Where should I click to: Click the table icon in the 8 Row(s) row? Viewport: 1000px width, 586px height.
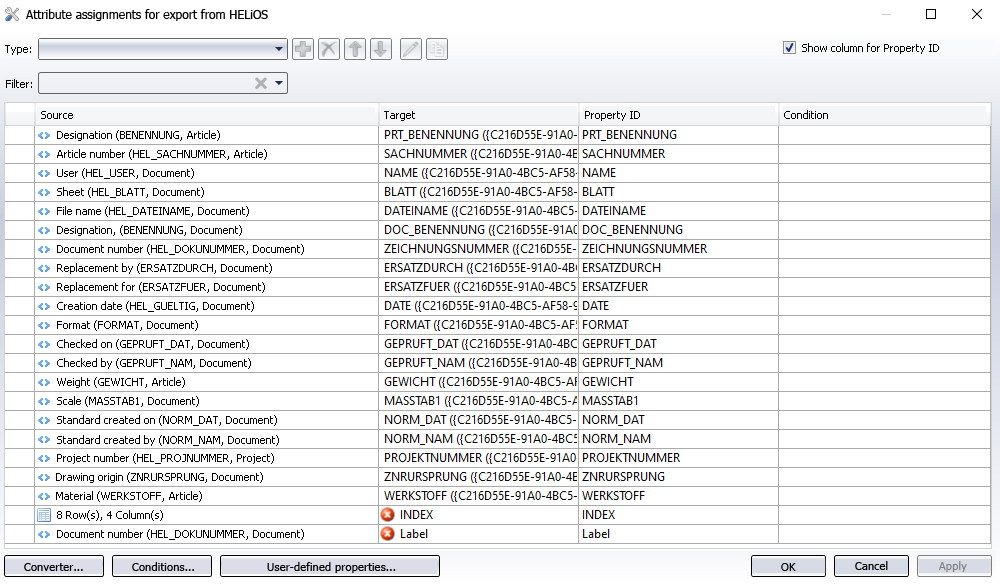(x=44, y=515)
